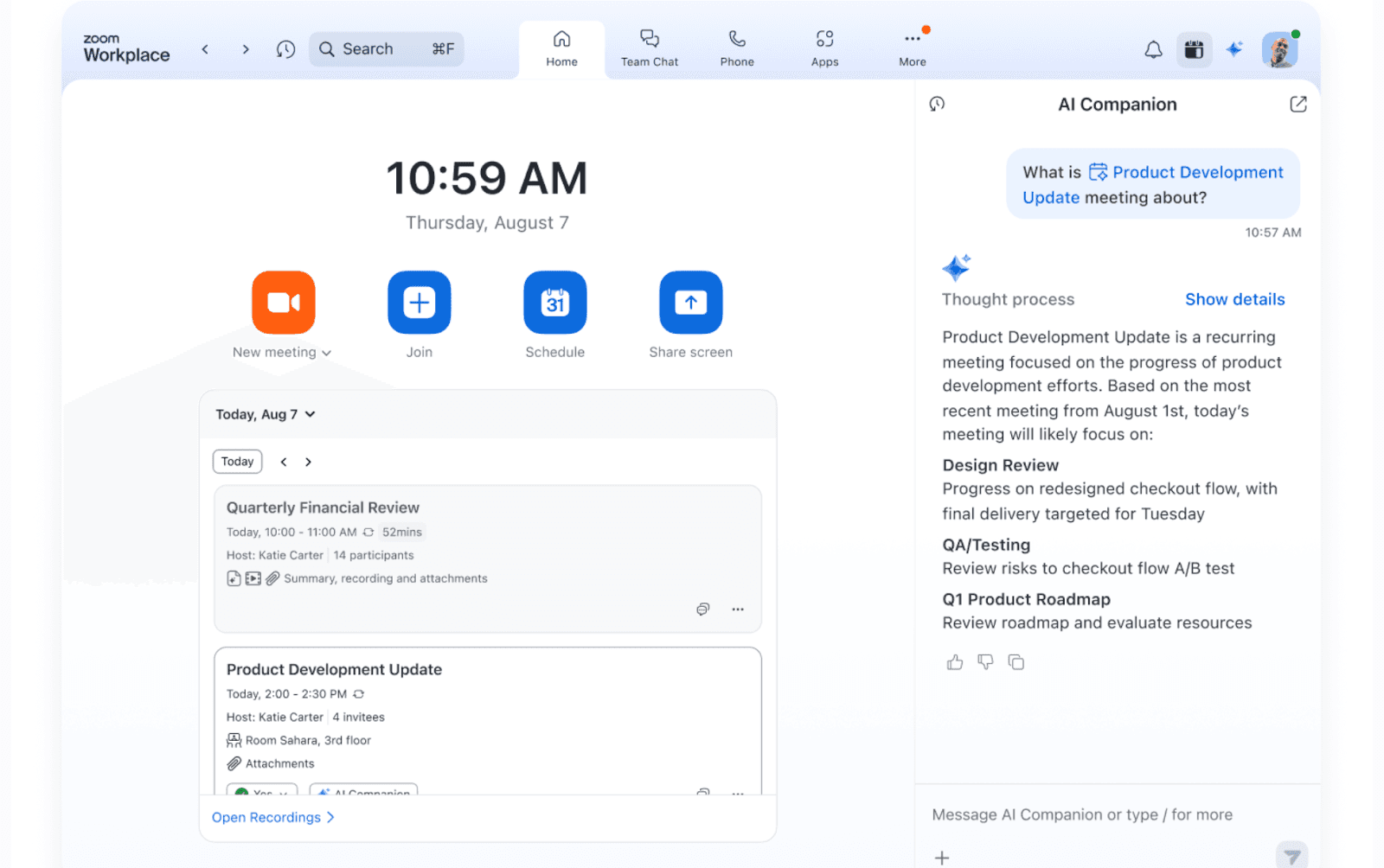
Task: Click the Search field in the top bar
Action: click(x=387, y=49)
